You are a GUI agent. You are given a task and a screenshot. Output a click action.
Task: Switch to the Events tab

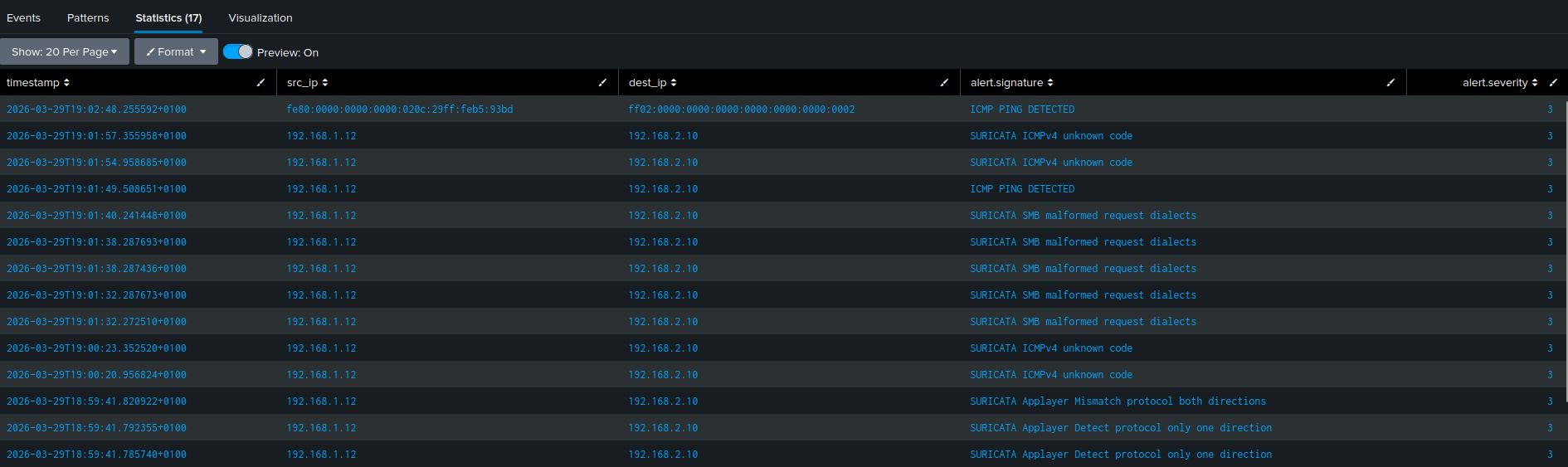pyautogui.click(x=23, y=17)
